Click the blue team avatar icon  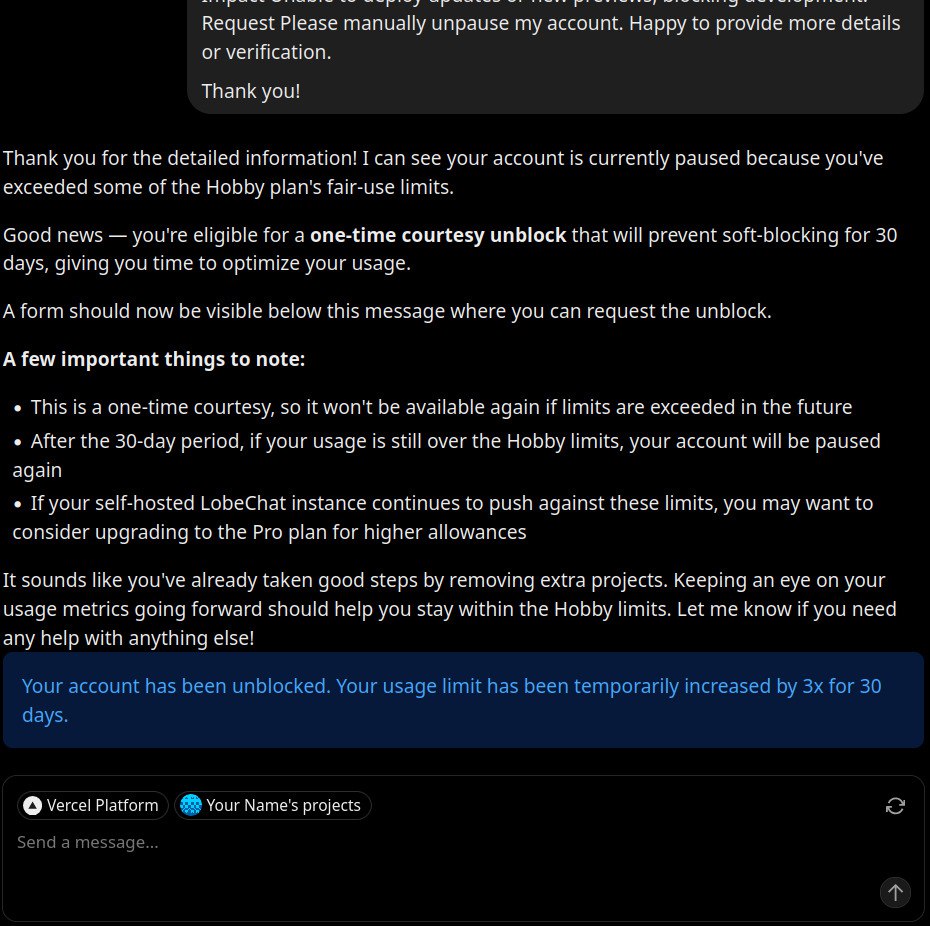coord(191,806)
